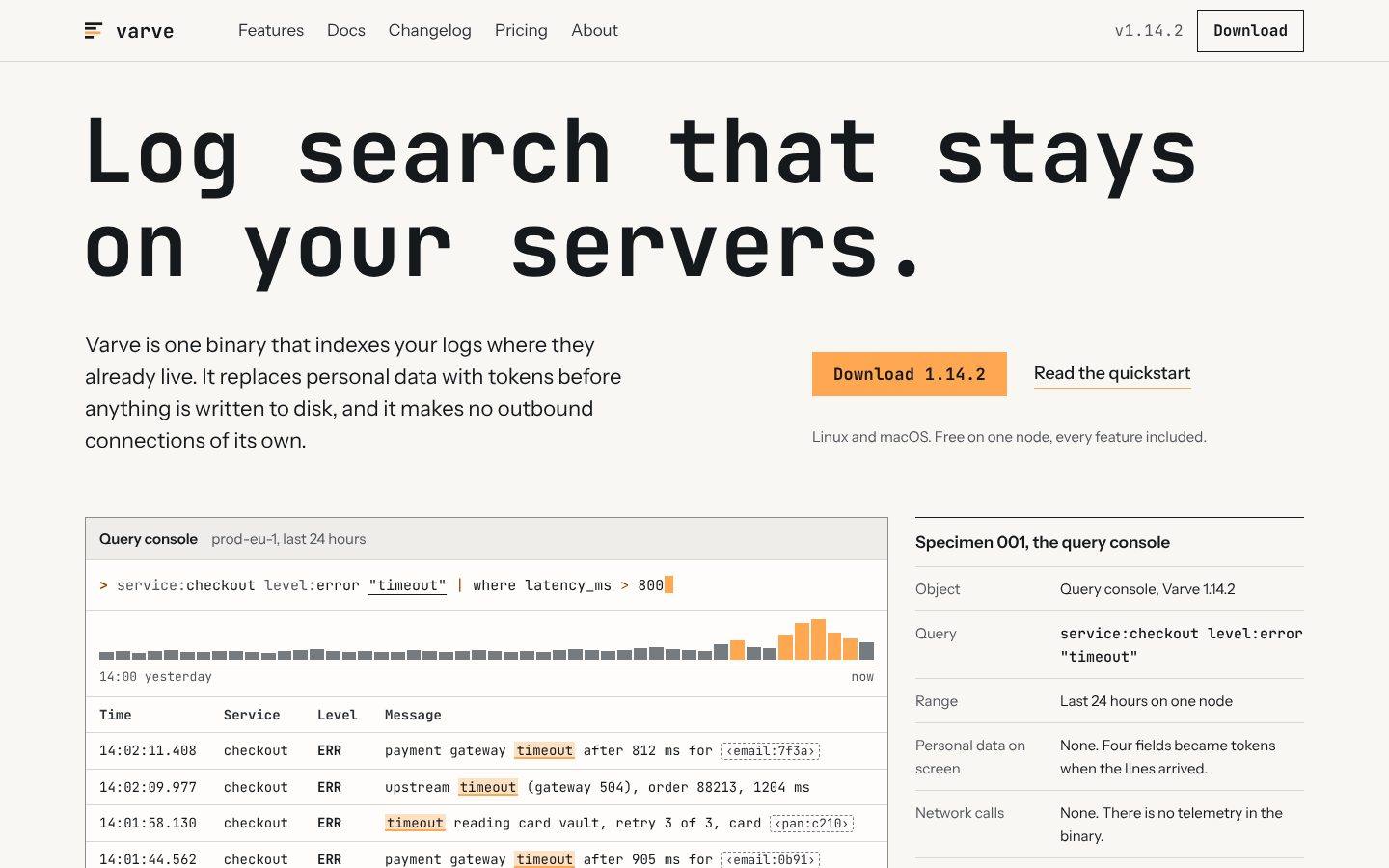
Task: Click "Query console, Varve 1.14.2" value
Action: point(1148,589)
